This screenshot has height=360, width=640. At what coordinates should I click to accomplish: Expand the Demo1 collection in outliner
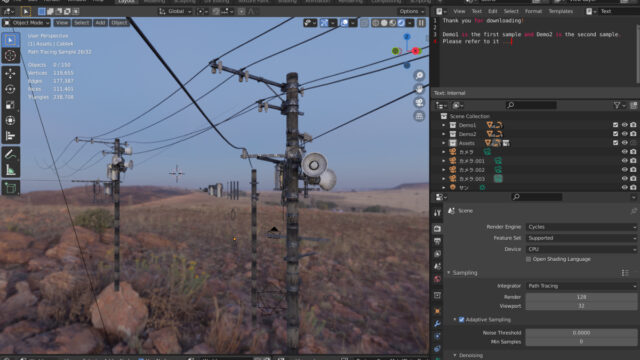point(444,125)
